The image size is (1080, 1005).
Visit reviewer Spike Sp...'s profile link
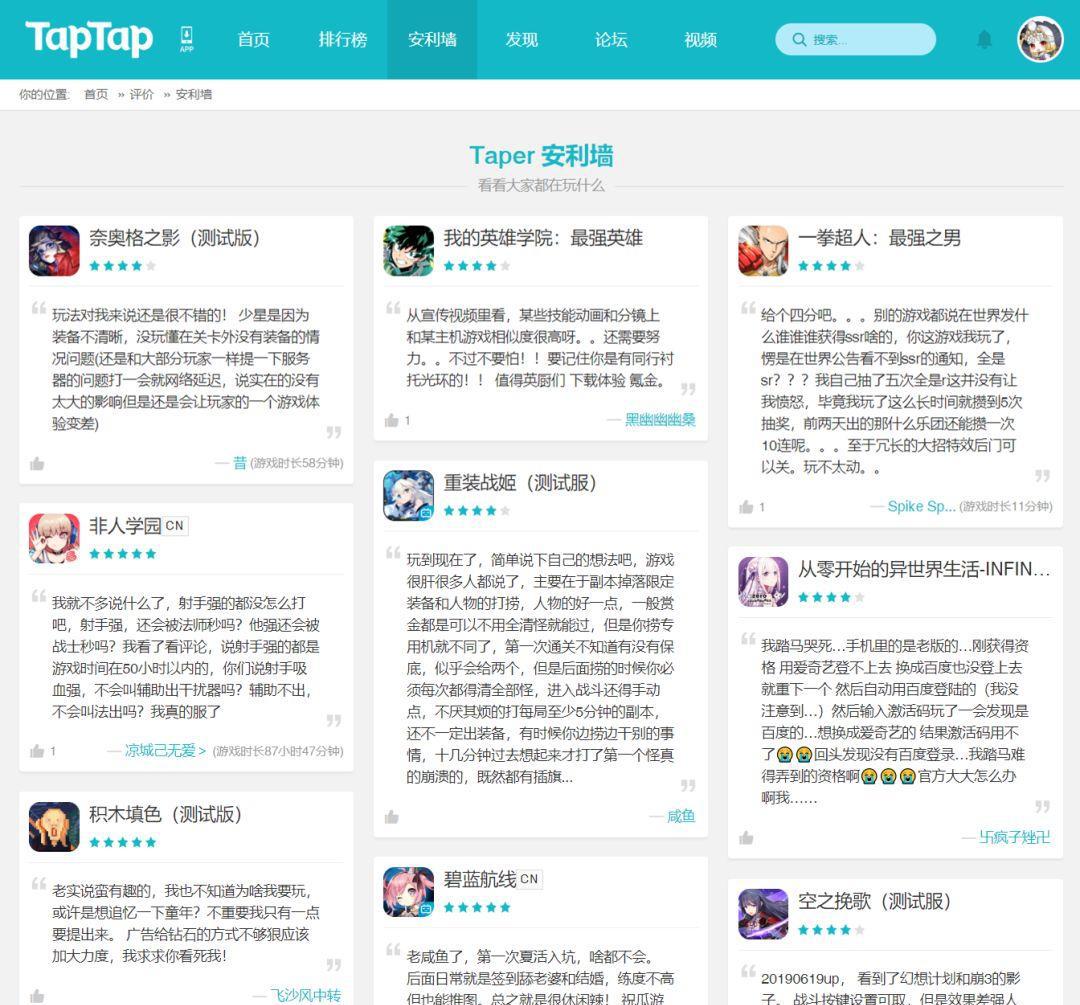pyautogui.click(x=922, y=506)
